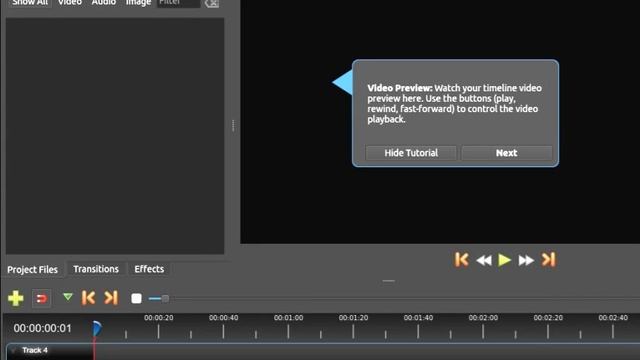Add a marker with the green triangle icon
The width and height of the screenshot is (640, 360).
click(x=68, y=297)
